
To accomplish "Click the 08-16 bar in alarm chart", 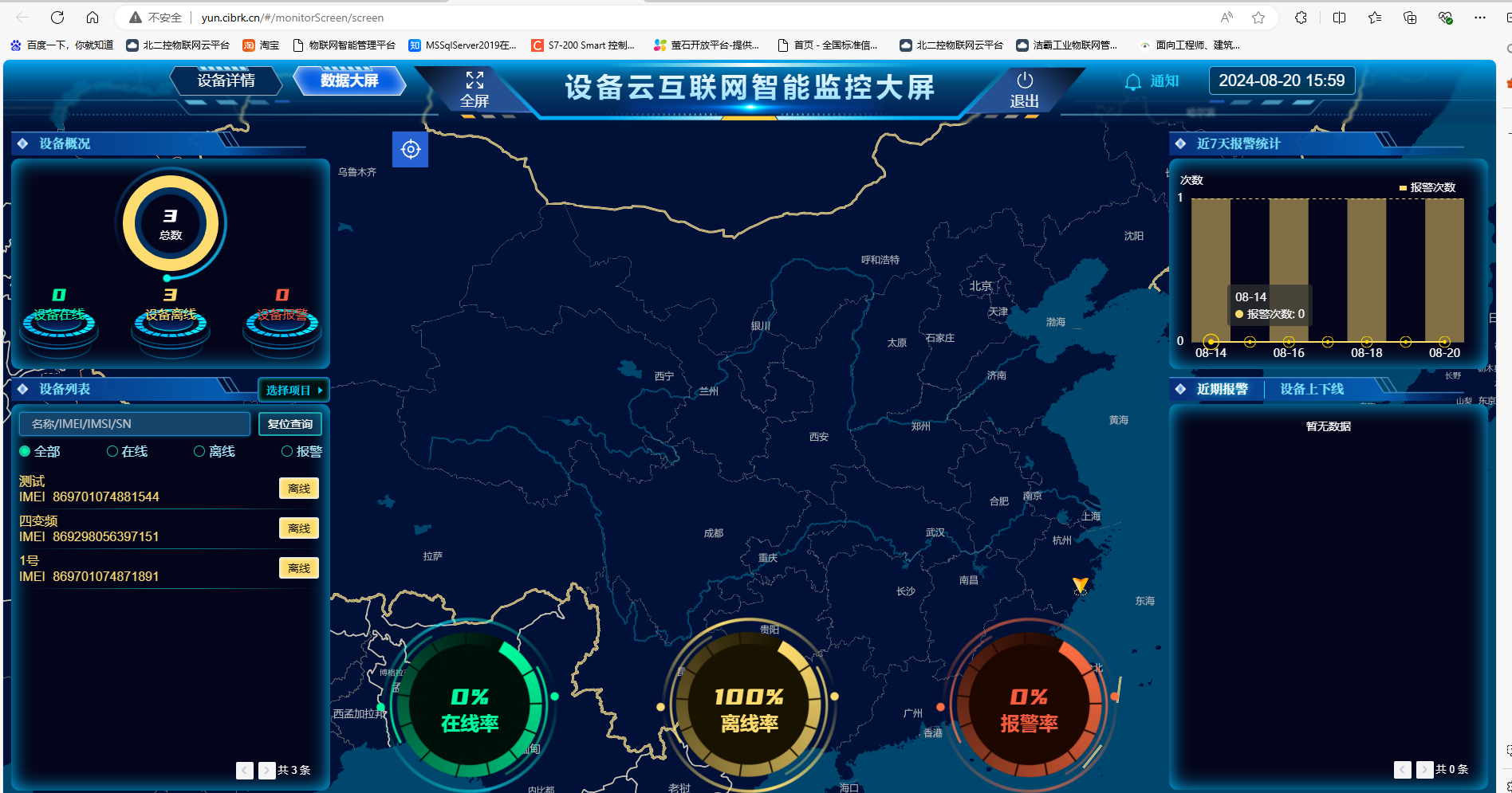I will click(x=1289, y=270).
